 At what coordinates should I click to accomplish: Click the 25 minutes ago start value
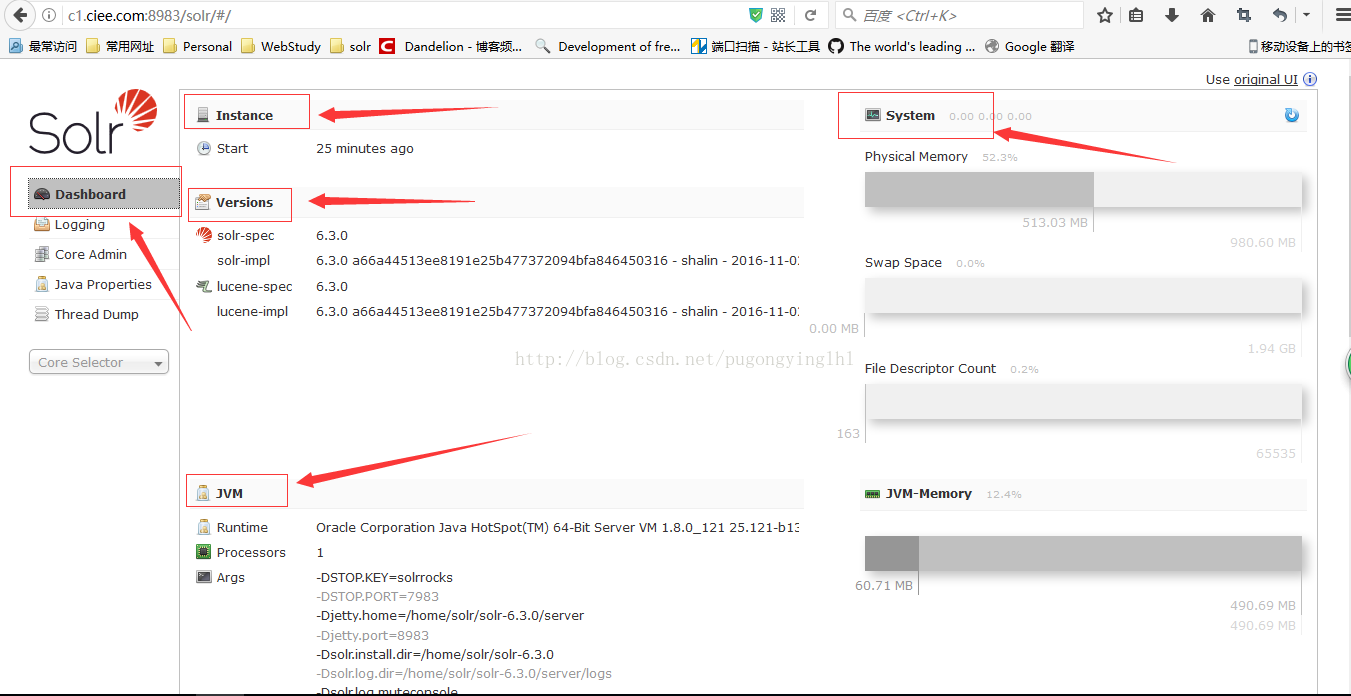click(x=365, y=148)
